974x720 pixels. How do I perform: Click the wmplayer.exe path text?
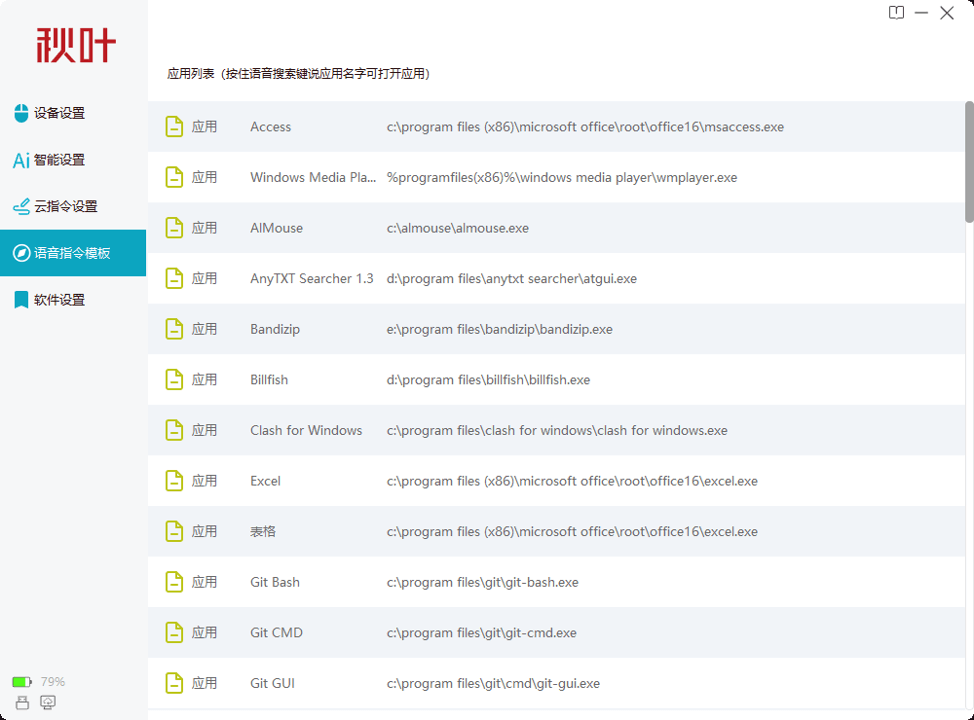pos(562,177)
